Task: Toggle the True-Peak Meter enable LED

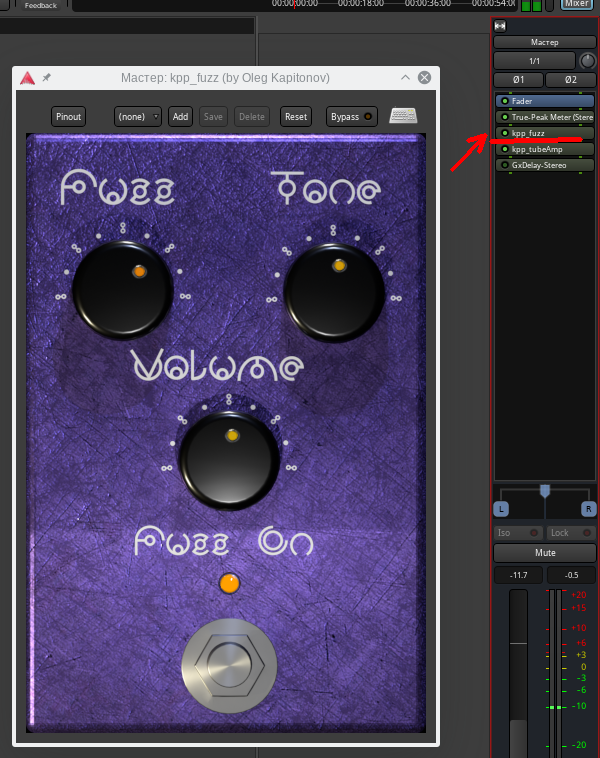Action: coord(505,117)
